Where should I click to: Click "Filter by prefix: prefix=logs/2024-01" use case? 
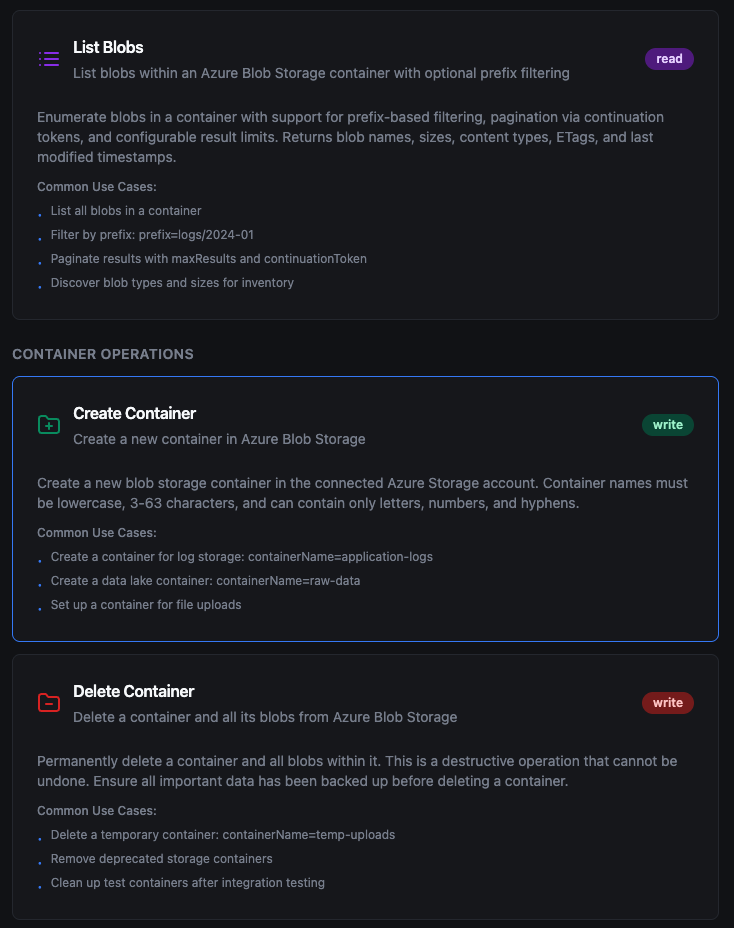[152, 235]
